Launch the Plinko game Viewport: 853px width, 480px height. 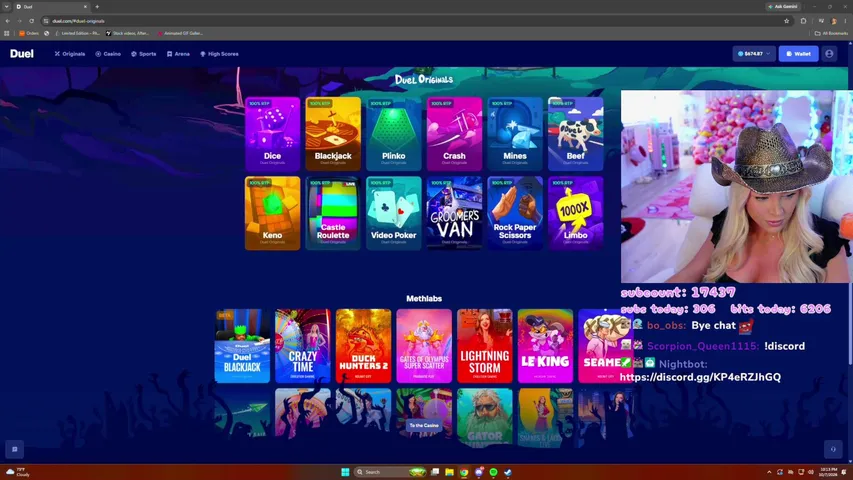click(x=393, y=134)
